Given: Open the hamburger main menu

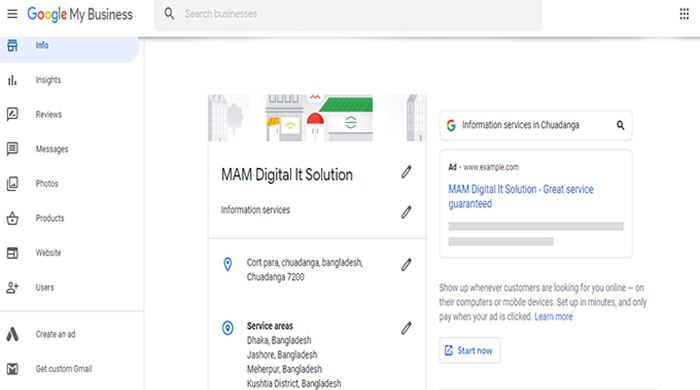Looking at the screenshot, I should [x=12, y=14].
